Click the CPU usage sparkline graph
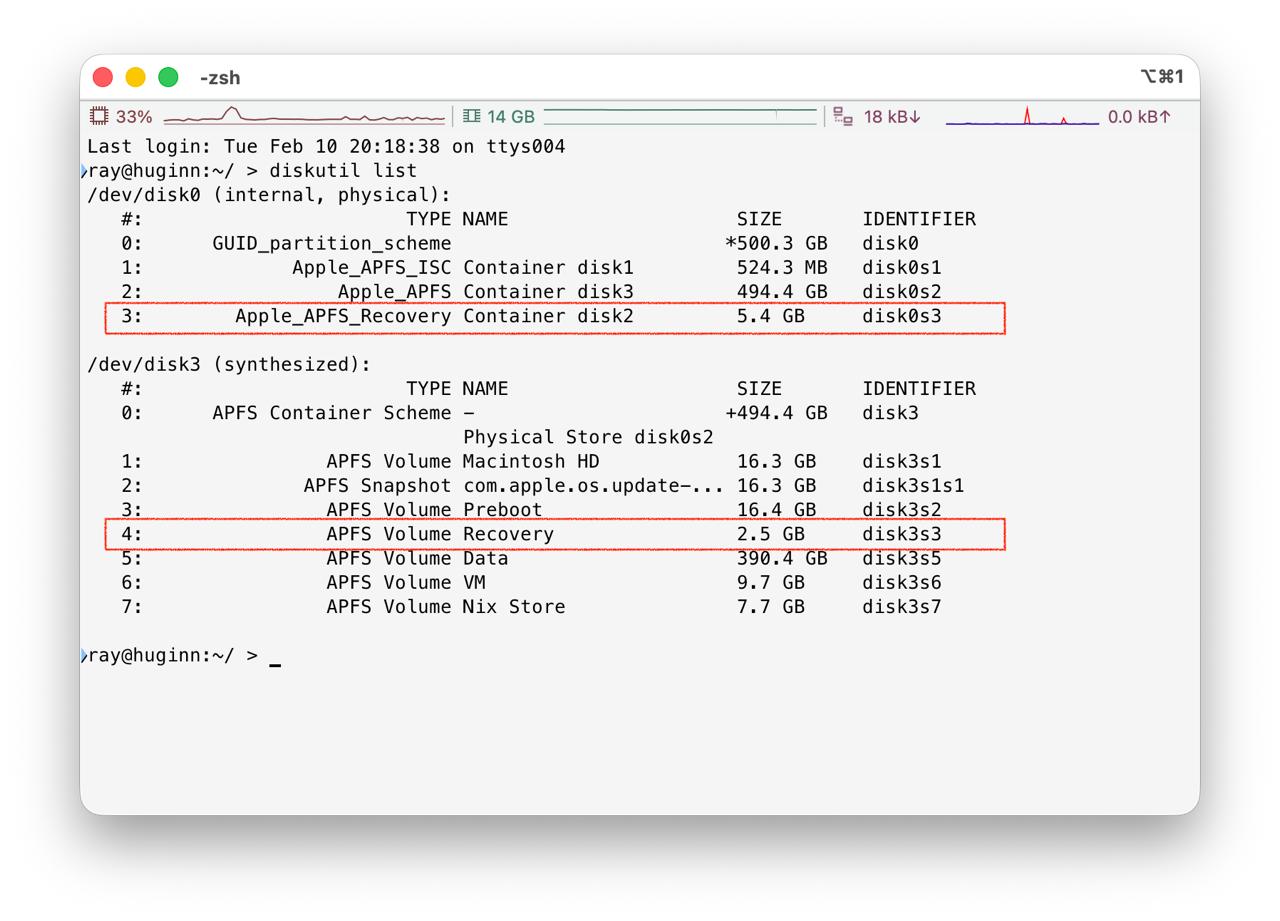1280x921 pixels. tap(304, 116)
